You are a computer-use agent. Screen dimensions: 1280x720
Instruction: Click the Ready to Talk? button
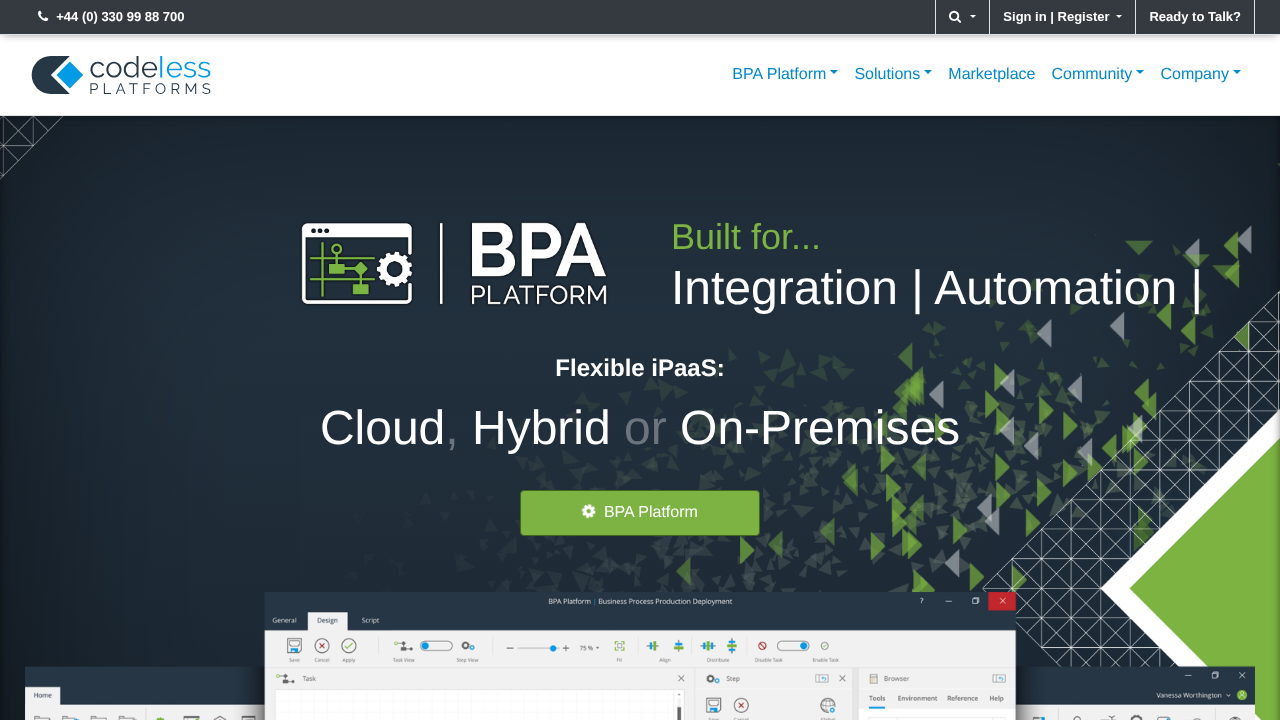[1194, 17]
